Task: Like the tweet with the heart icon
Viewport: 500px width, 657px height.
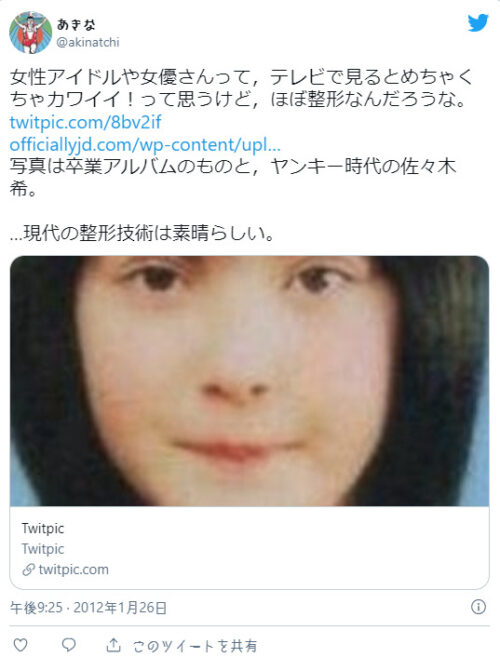Action: click(x=21, y=644)
